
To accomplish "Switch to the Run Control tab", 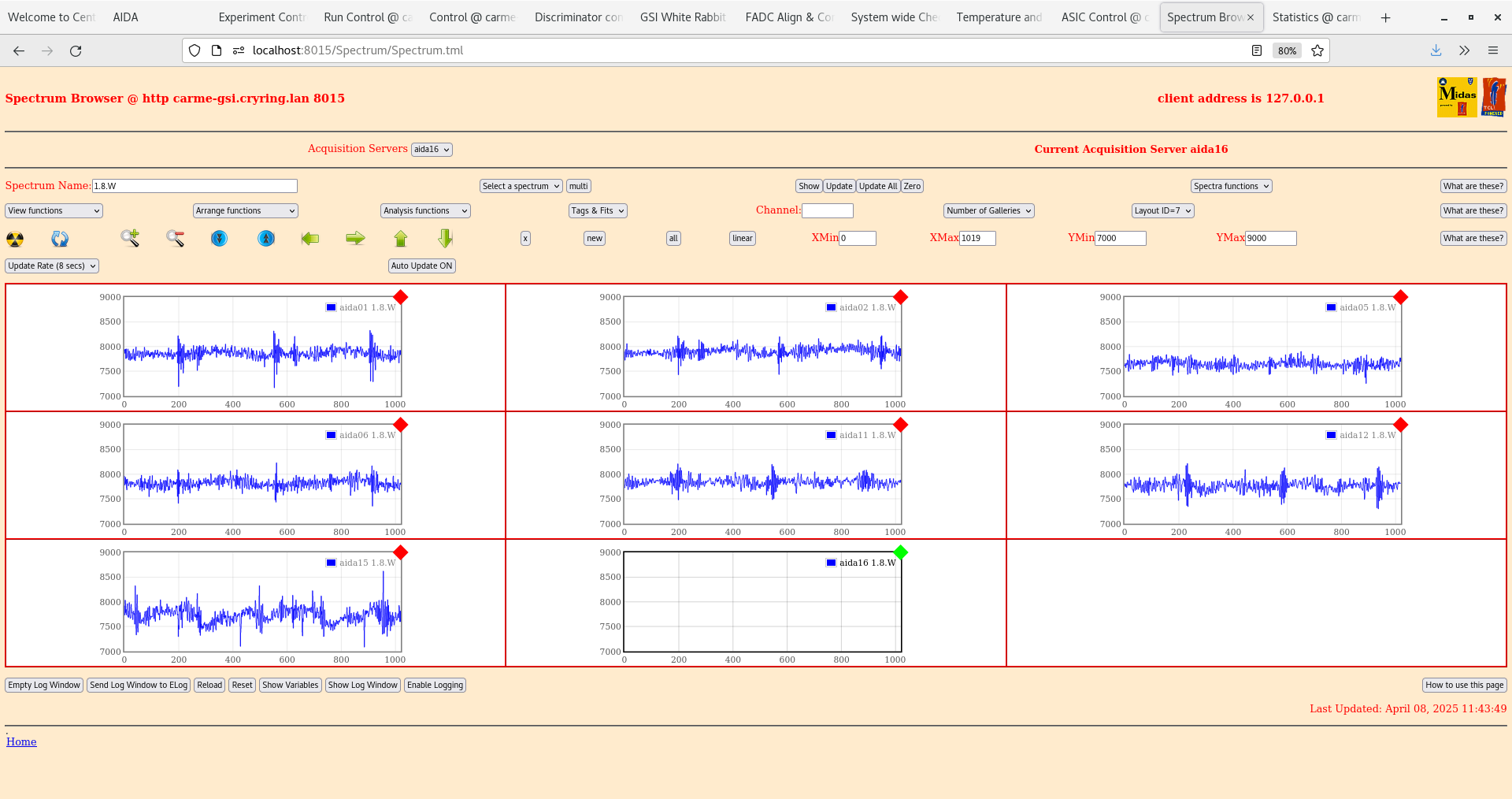I will pos(368,17).
